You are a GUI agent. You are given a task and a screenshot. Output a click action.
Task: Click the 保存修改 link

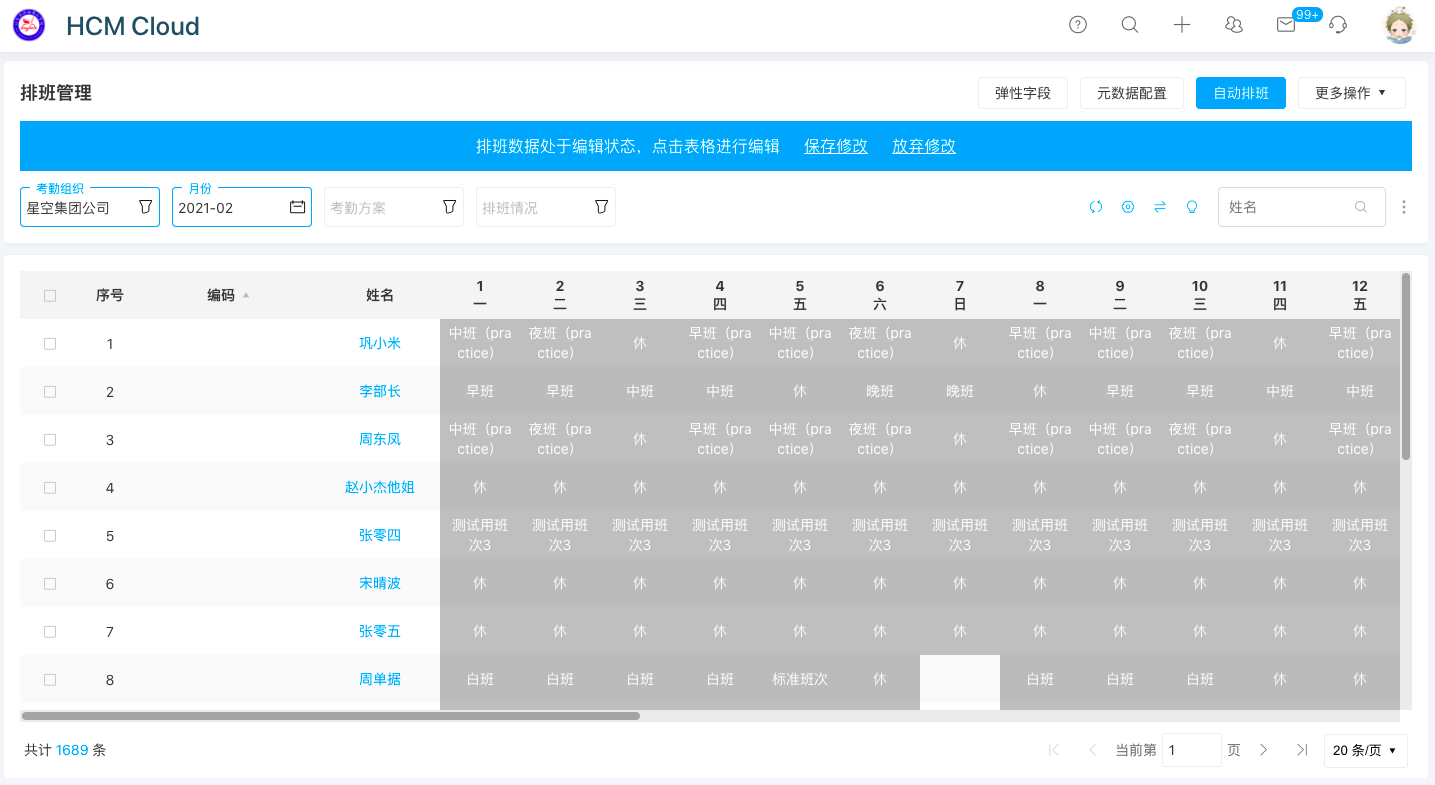pos(836,146)
